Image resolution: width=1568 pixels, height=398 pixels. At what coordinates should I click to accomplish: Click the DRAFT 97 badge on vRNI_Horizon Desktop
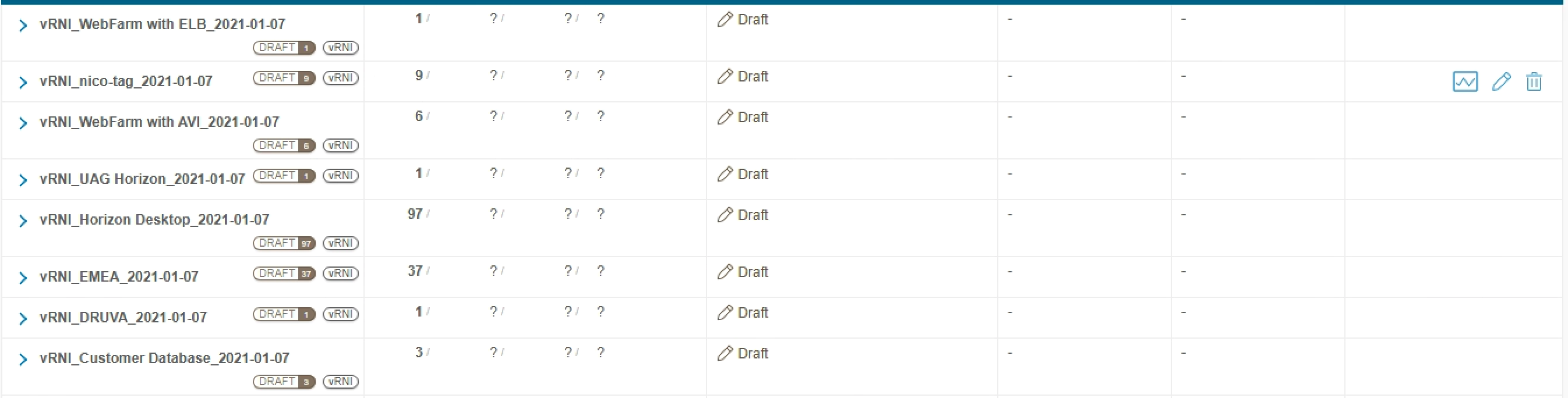(x=284, y=243)
